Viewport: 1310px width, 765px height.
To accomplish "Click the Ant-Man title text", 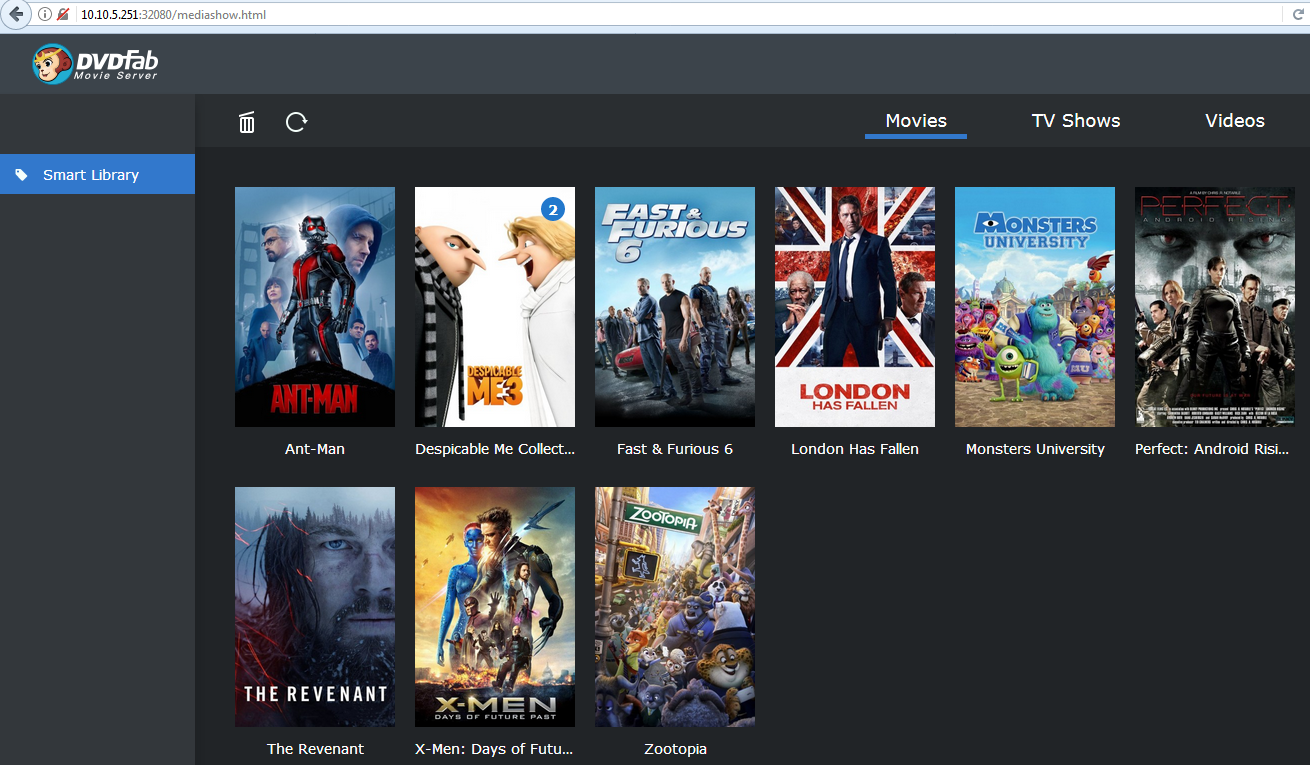I will pos(315,449).
